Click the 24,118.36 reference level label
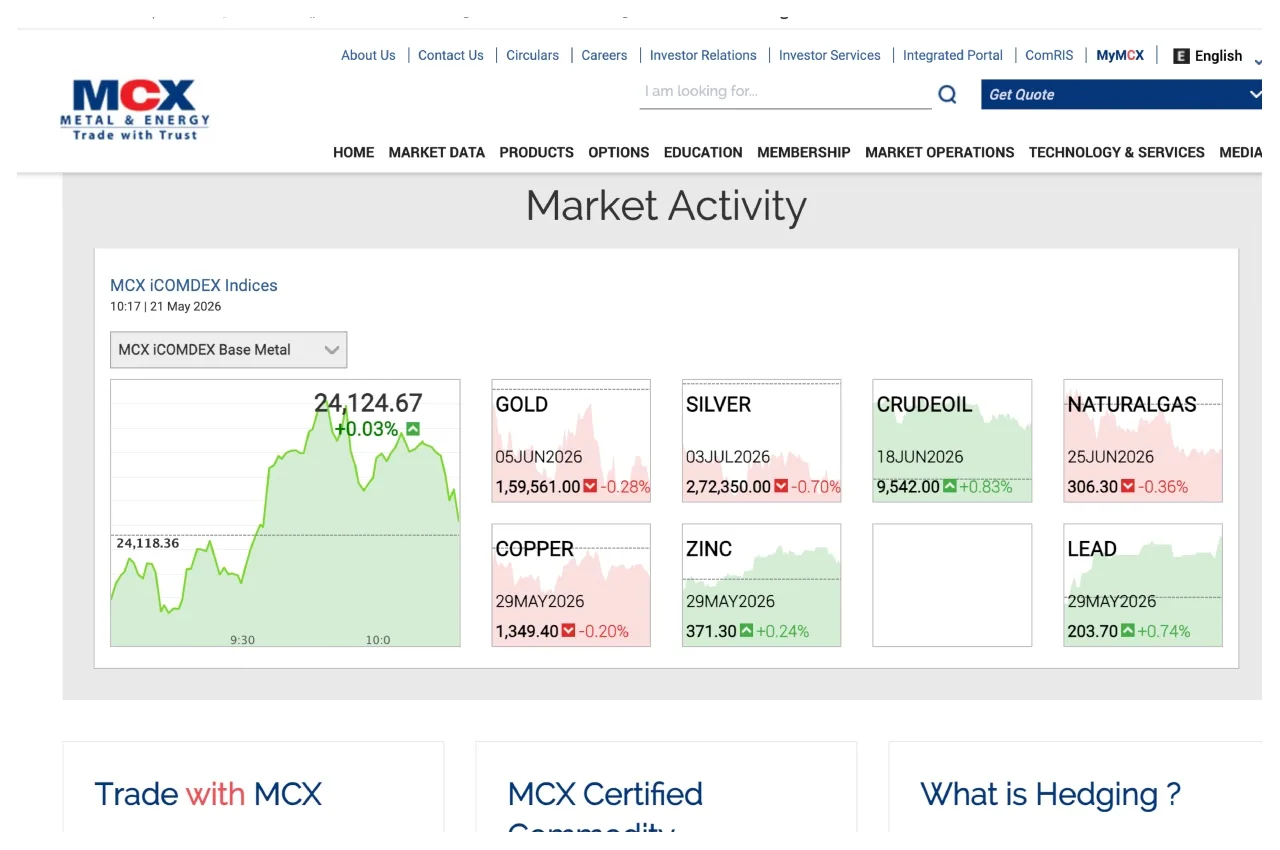1280x850 pixels. coord(148,543)
